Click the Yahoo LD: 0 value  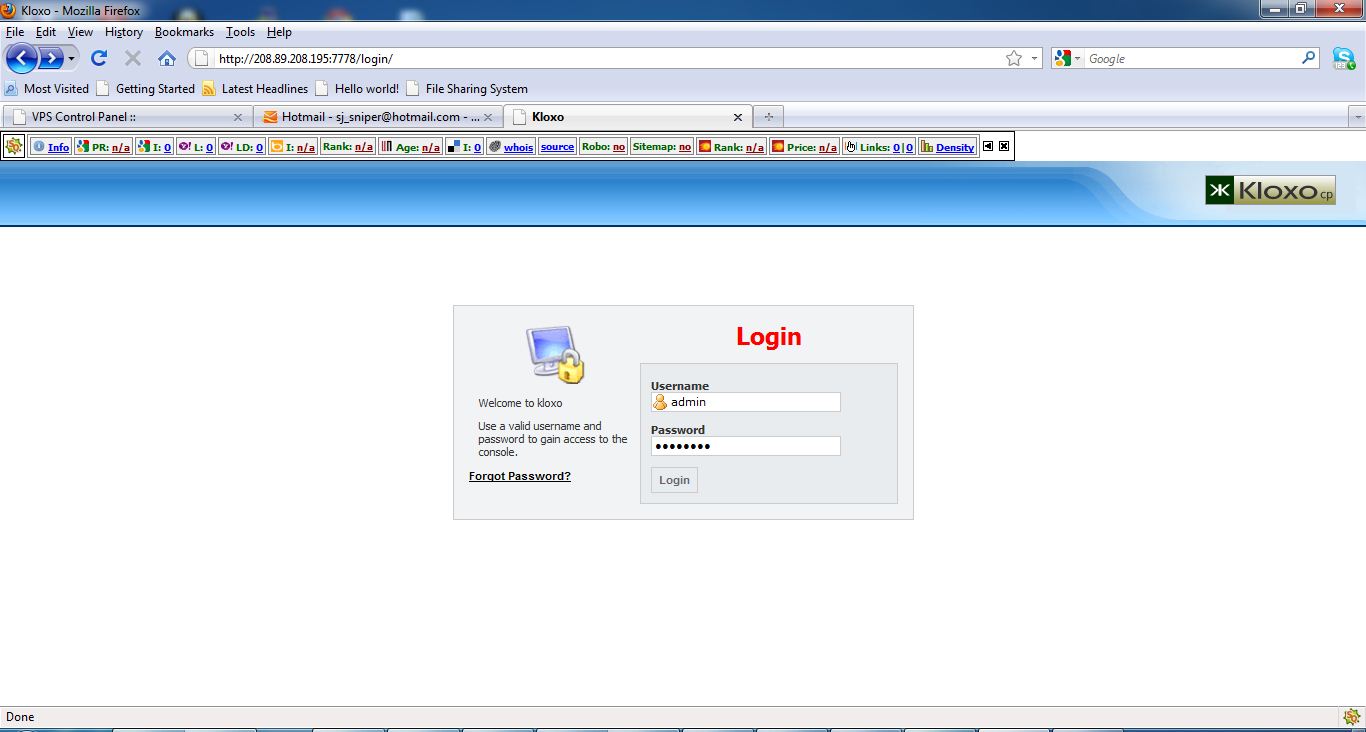click(x=259, y=148)
